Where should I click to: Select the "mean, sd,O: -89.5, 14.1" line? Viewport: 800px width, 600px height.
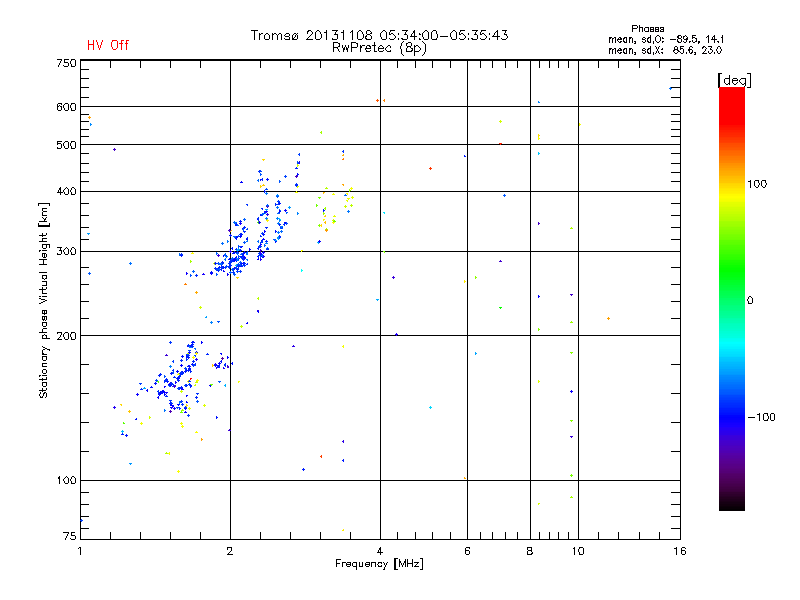point(666,39)
